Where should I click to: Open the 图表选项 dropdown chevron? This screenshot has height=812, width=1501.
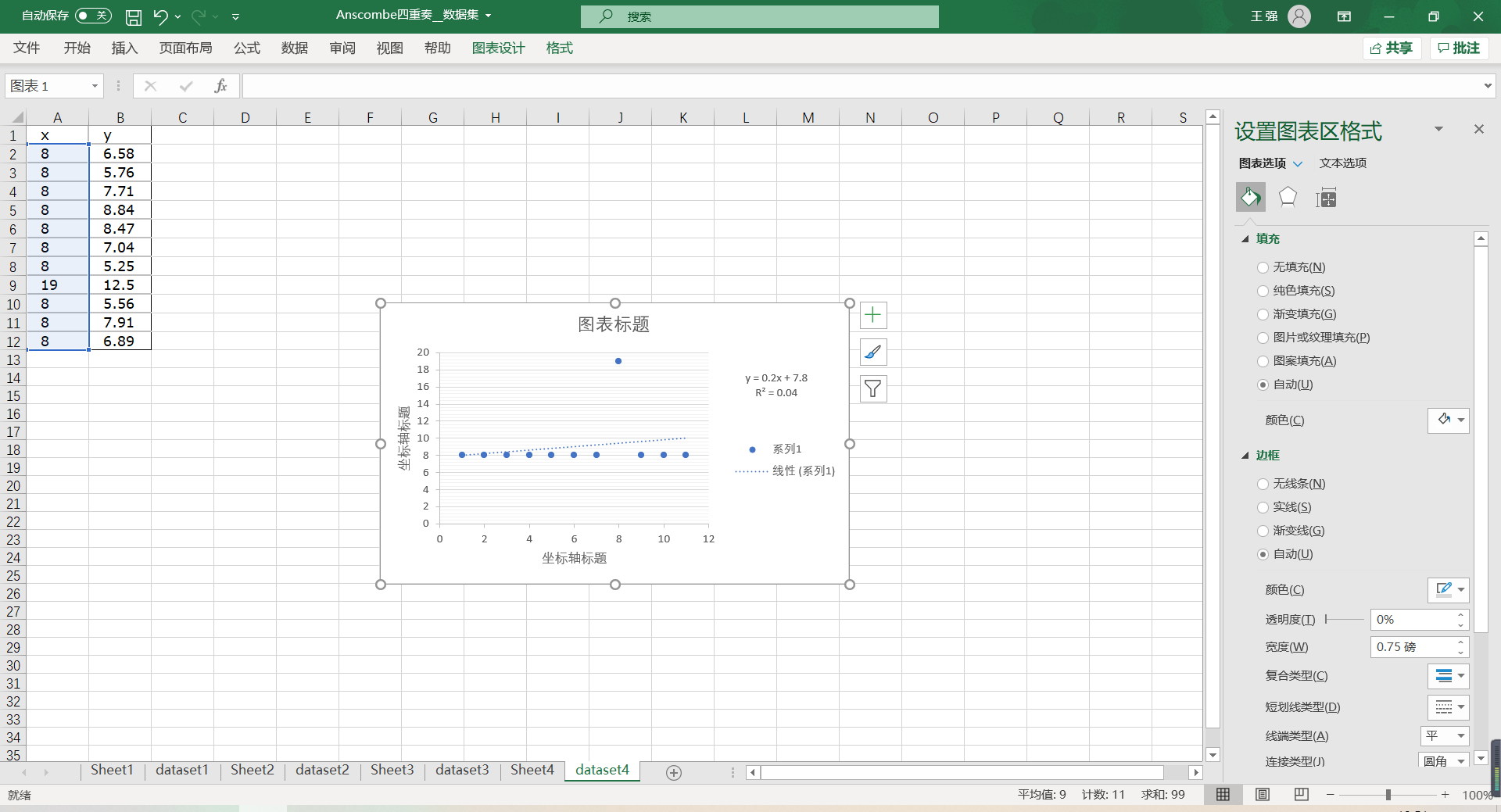pos(1298,163)
